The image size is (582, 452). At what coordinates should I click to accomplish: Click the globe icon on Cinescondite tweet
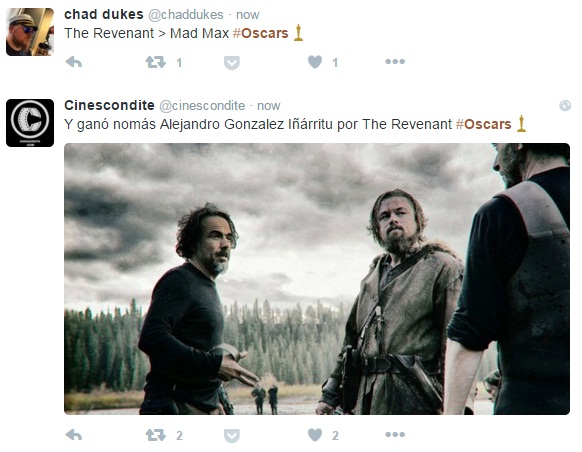coord(565,106)
